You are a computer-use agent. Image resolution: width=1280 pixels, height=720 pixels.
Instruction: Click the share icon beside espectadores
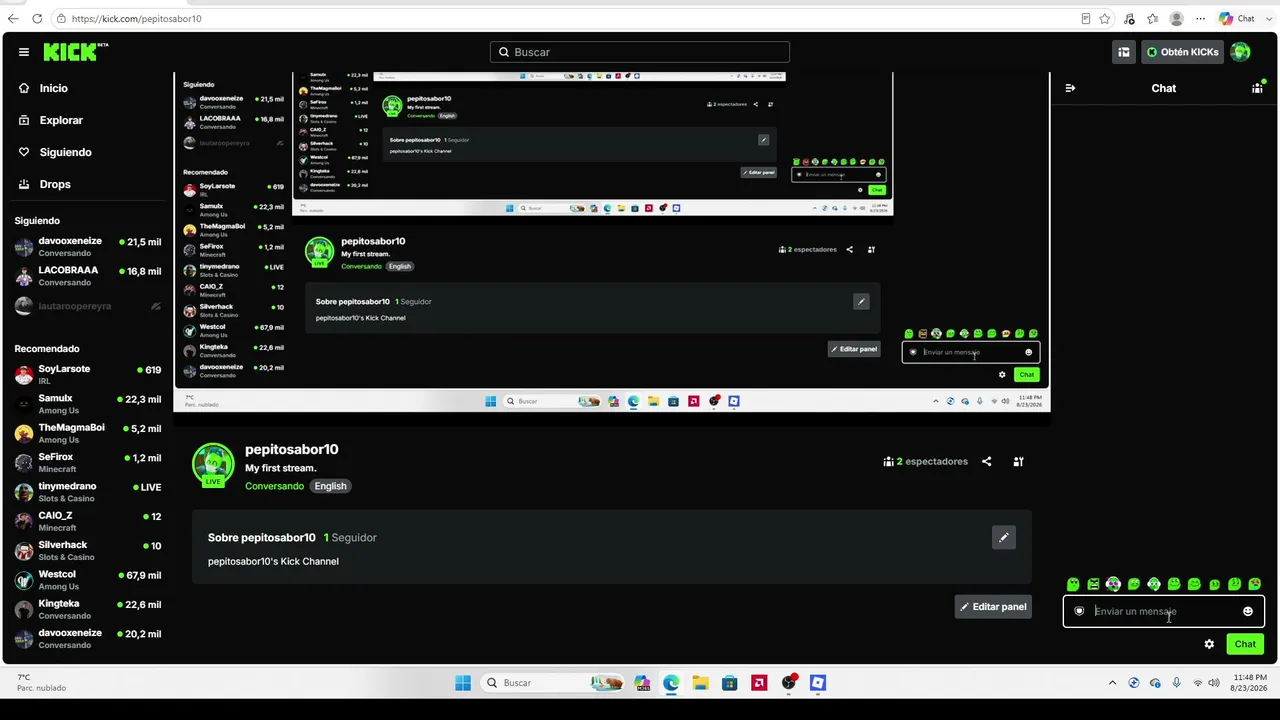click(987, 462)
